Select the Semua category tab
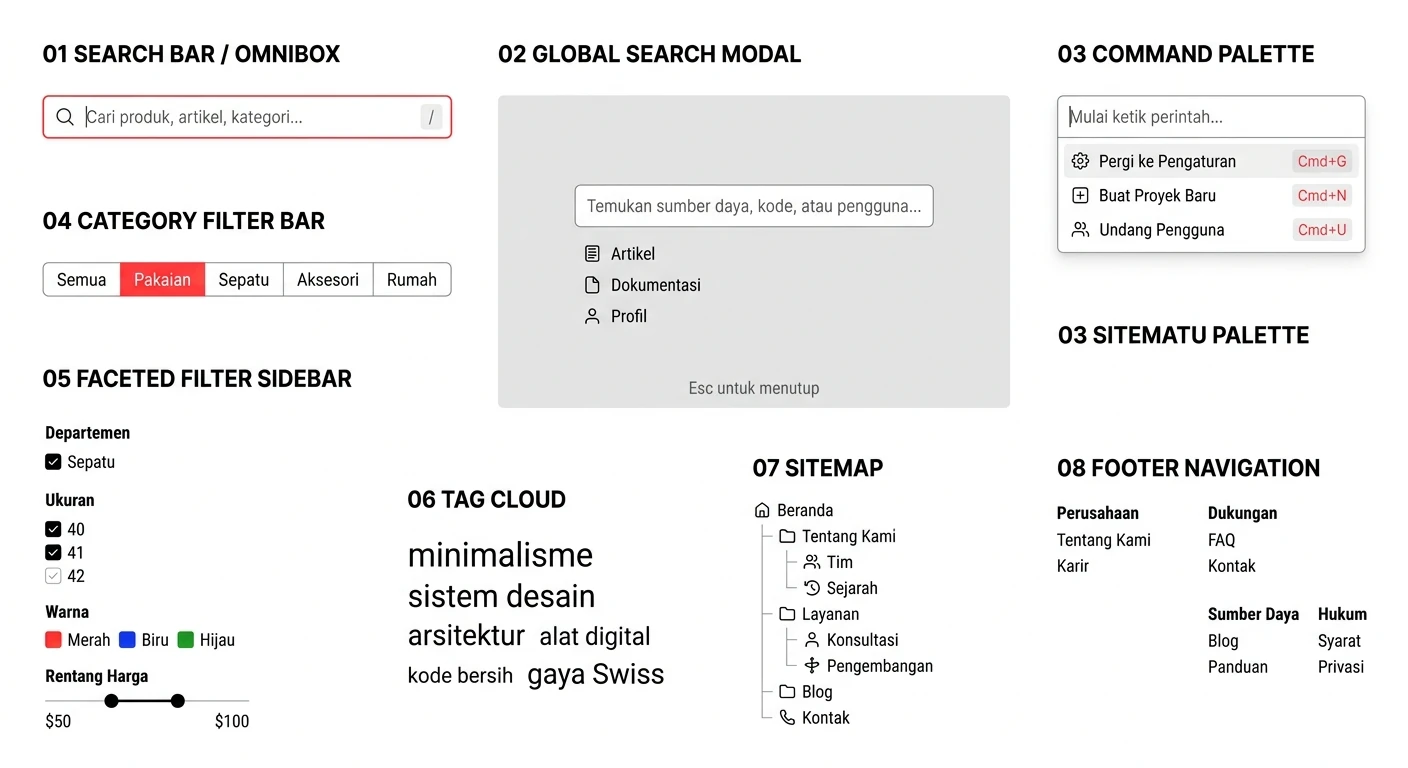The height and width of the screenshot is (768, 1408). coord(81,280)
